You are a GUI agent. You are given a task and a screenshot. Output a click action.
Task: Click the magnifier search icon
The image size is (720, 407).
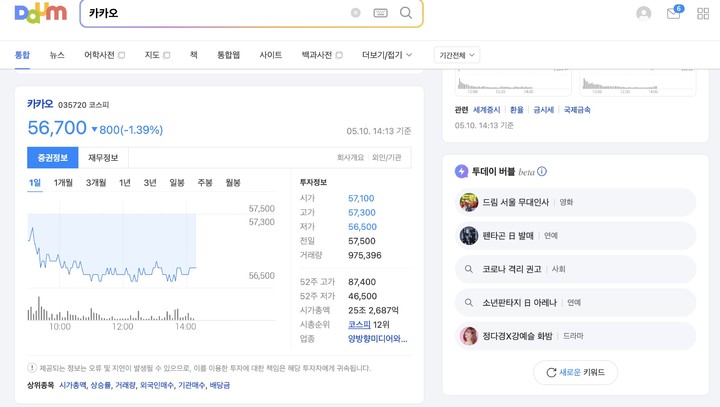[x=406, y=13]
